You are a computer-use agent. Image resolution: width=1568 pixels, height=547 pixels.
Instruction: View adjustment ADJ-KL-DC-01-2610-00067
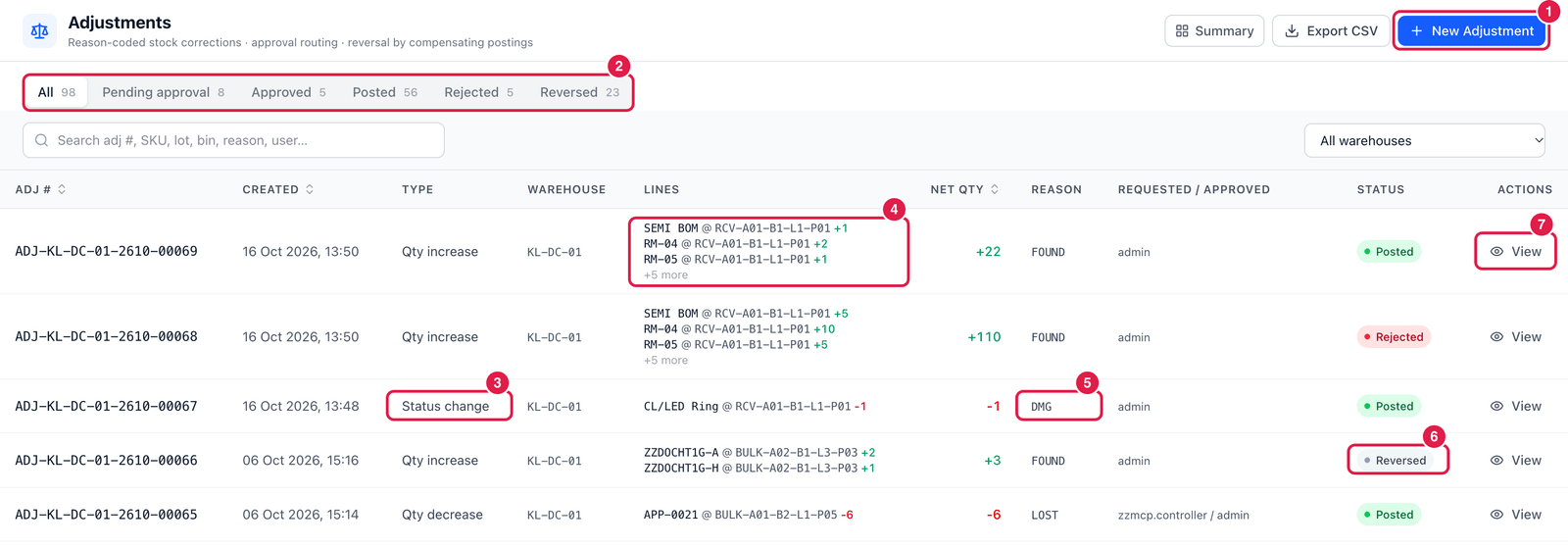1515,406
